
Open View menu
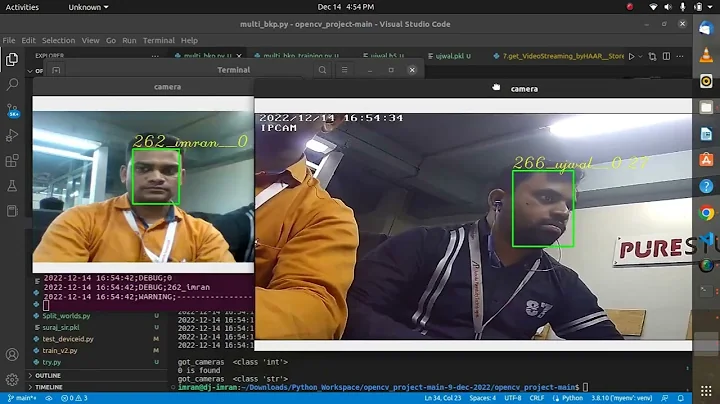point(90,40)
